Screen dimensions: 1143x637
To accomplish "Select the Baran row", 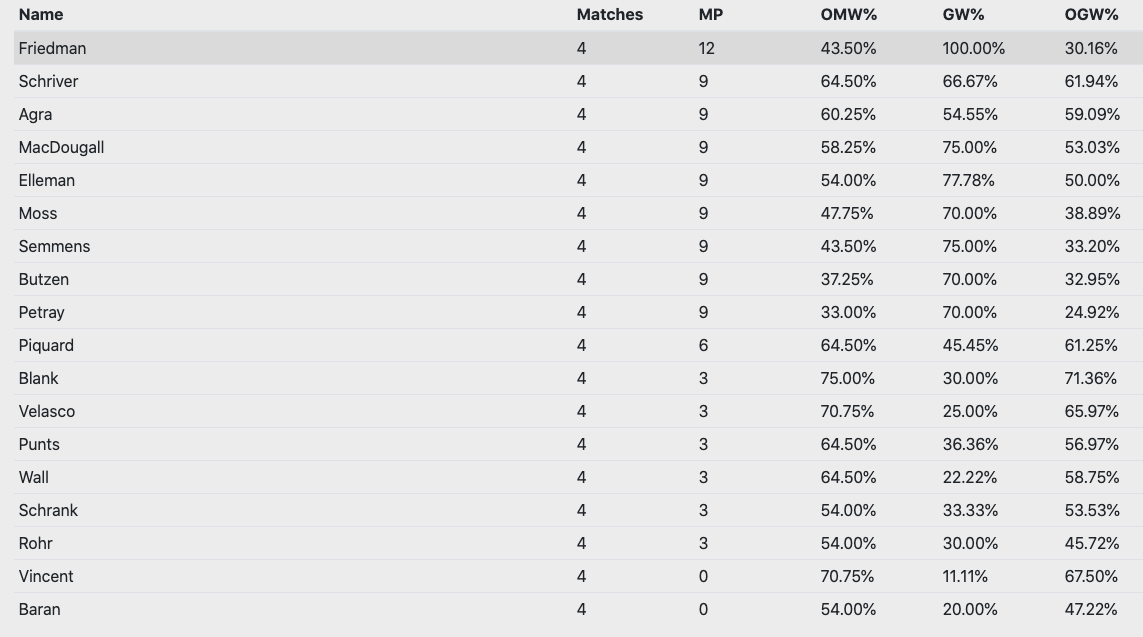I will tap(39, 609).
